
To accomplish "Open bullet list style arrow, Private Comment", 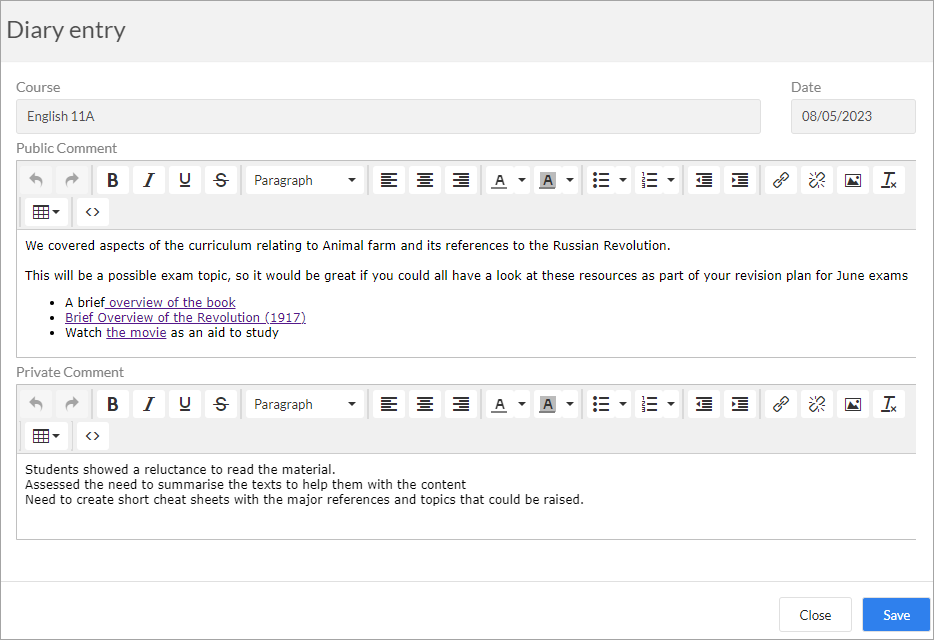I will [623, 404].
